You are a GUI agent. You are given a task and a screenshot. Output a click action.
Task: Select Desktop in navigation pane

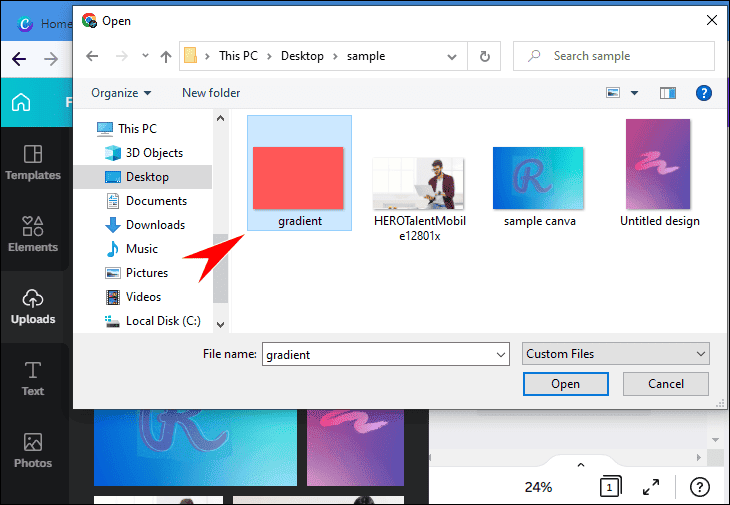[142, 177]
